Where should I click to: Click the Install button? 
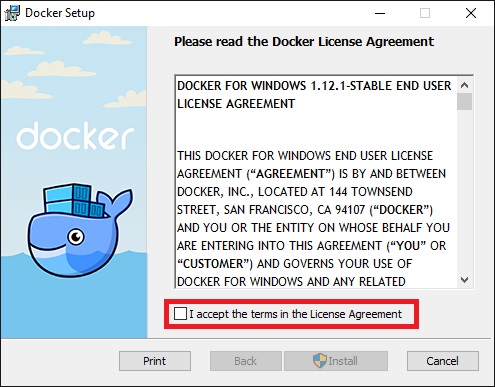pos(336,361)
